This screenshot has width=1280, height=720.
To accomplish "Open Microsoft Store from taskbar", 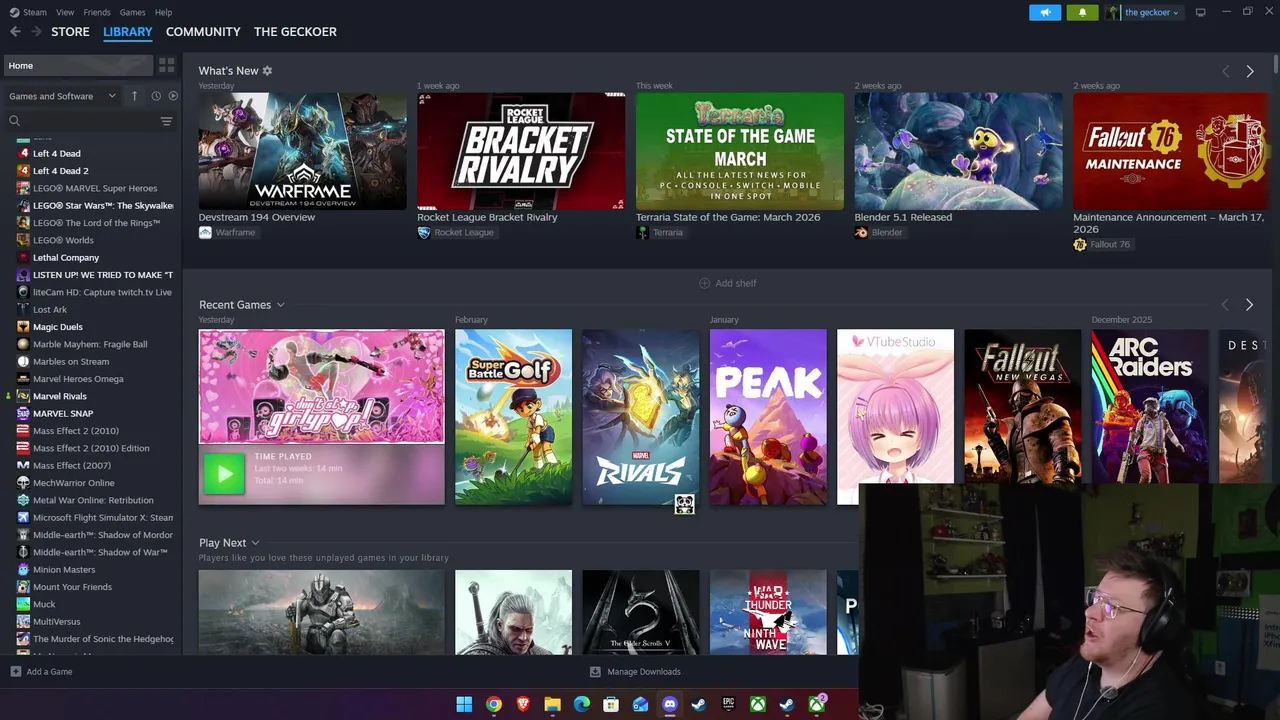I will coord(611,704).
